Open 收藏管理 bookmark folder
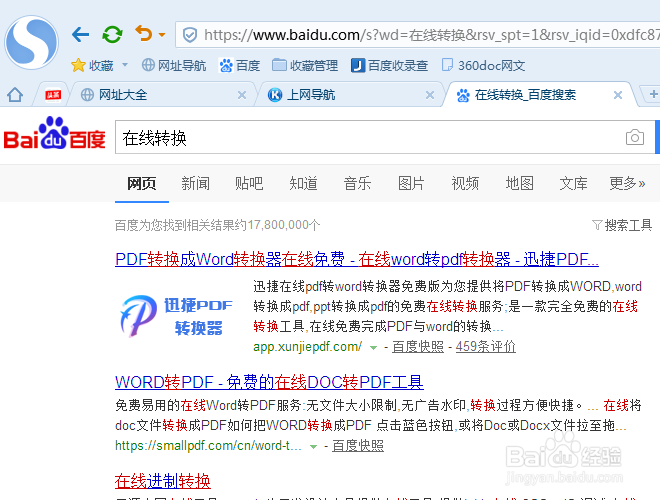This screenshot has height=500, width=660. click(305, 65)
